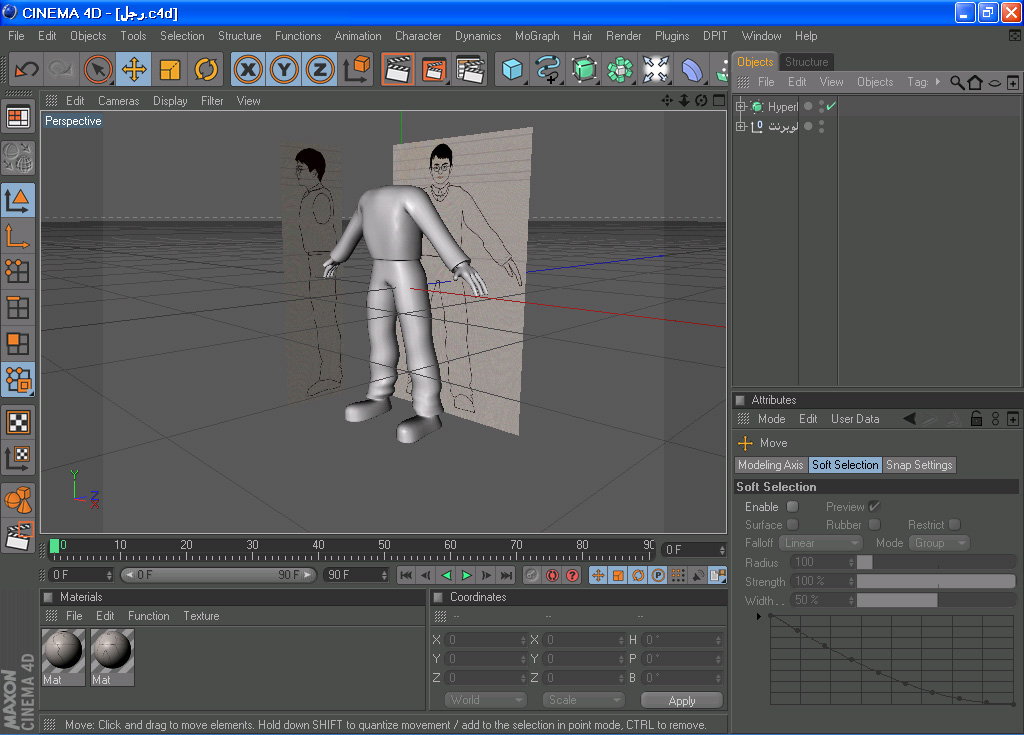Viewport: 1024px width, 735px height.
Task: Toggle Z axis lock
Action: pyautogui.click(x=320, y=69)
